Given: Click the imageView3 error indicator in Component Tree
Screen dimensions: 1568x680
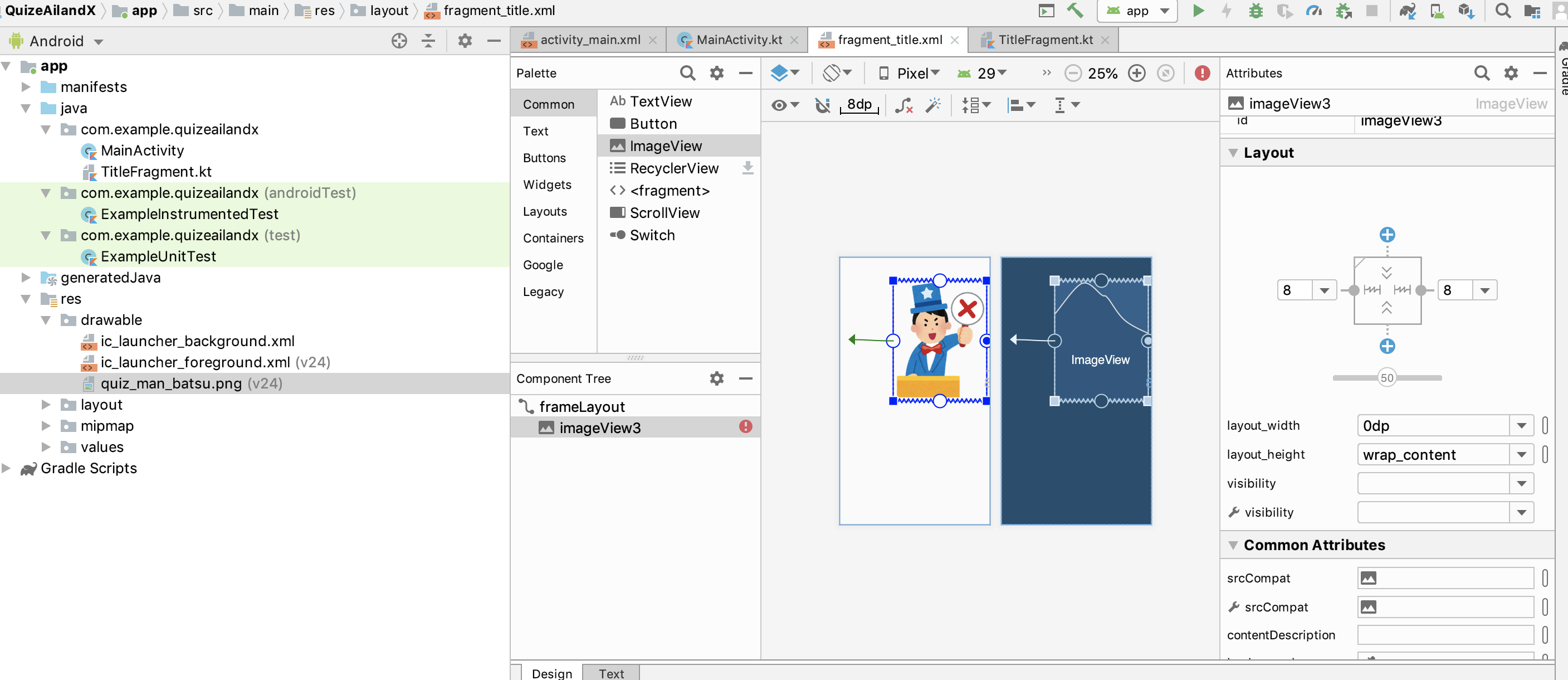Looking at the screenshot, I should coord(745,426).
